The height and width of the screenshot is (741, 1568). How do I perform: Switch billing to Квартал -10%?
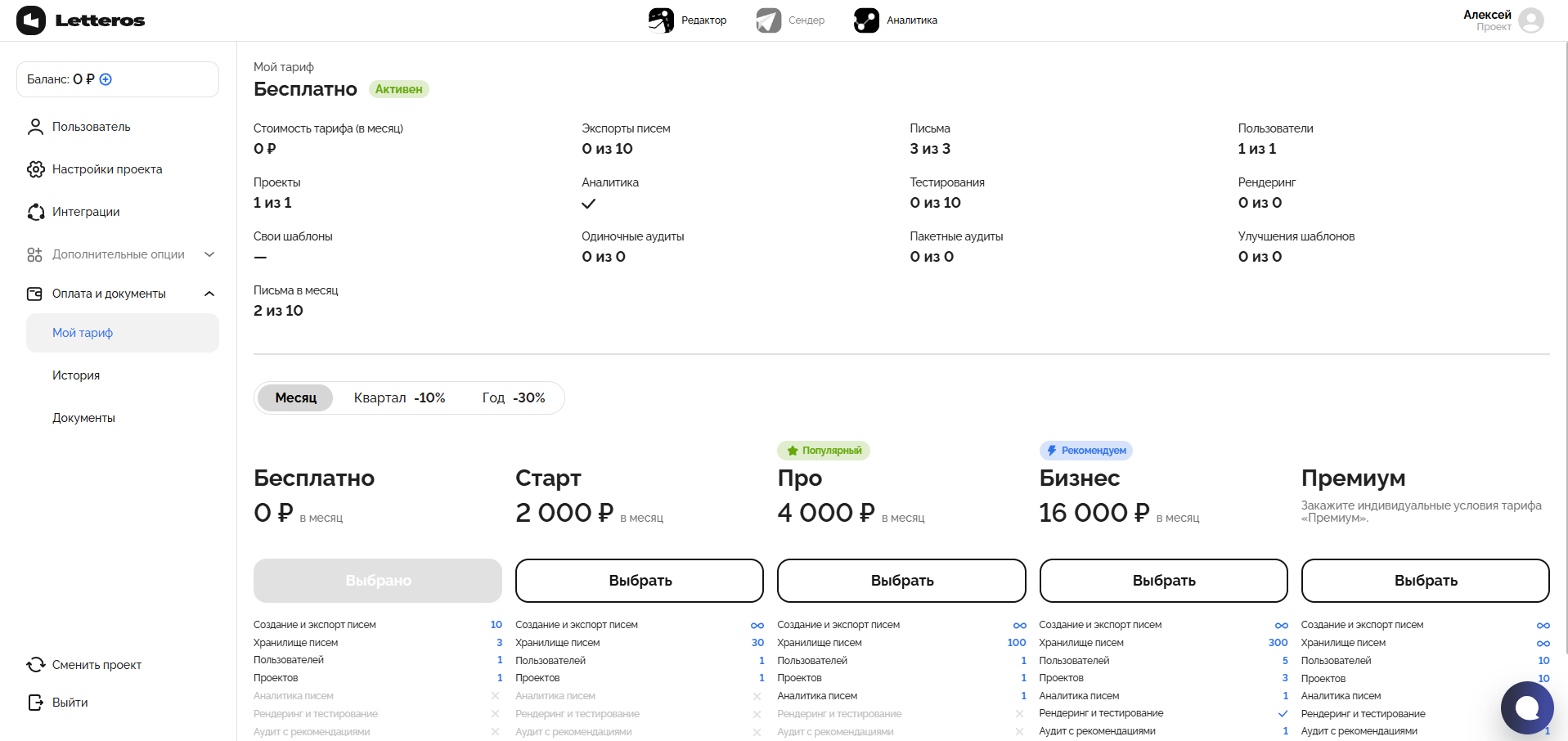pyautogui.click(x=399, y=398)
